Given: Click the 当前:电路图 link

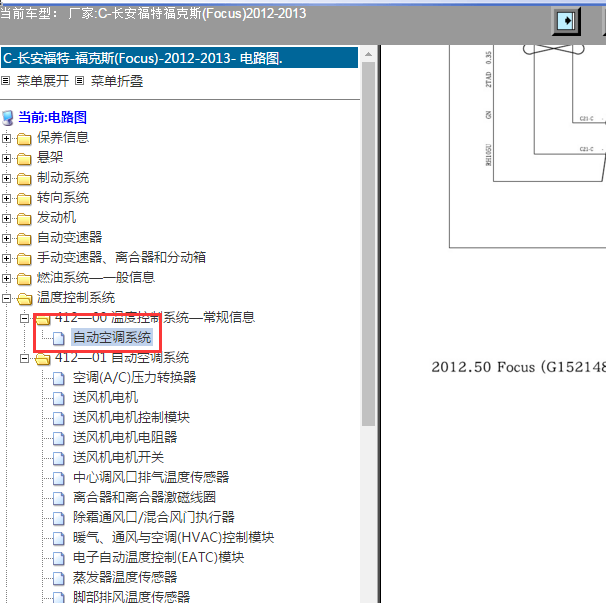Looking at the screenshot, I should click(x=53, y=118).
